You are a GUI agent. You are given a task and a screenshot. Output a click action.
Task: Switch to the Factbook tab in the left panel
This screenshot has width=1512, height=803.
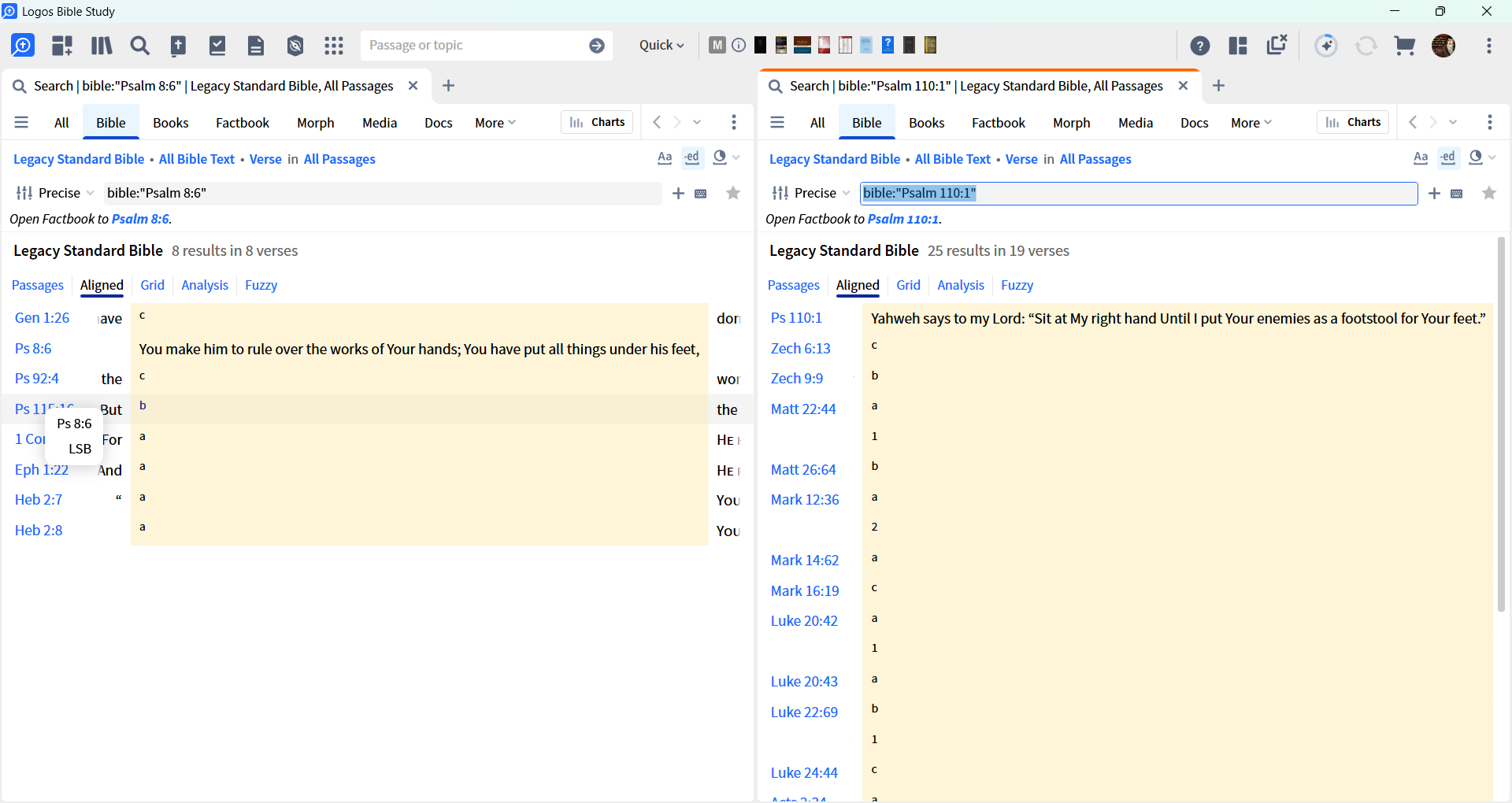[243, 123]
